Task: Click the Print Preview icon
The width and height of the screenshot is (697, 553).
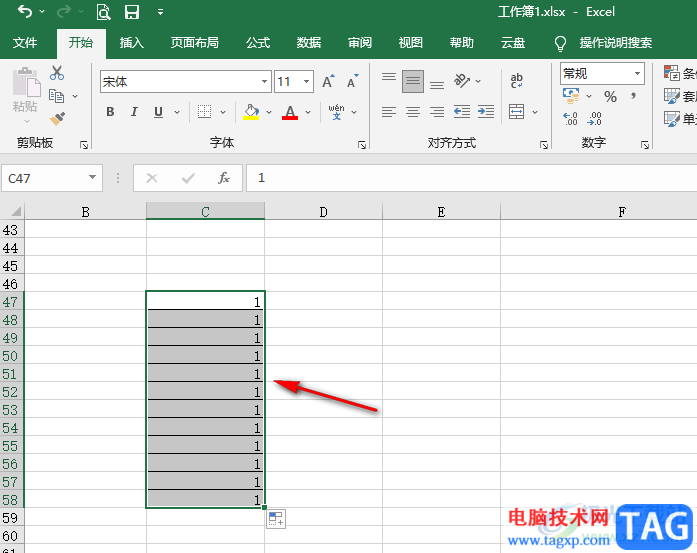Action: click(x=104, y=12)
